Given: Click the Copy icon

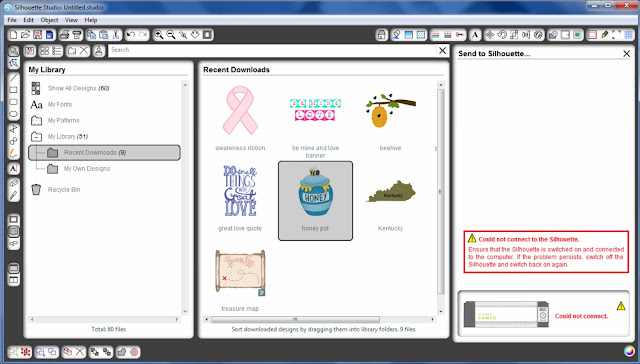Looking at the screenshot, I should click(x=91, y=35).
